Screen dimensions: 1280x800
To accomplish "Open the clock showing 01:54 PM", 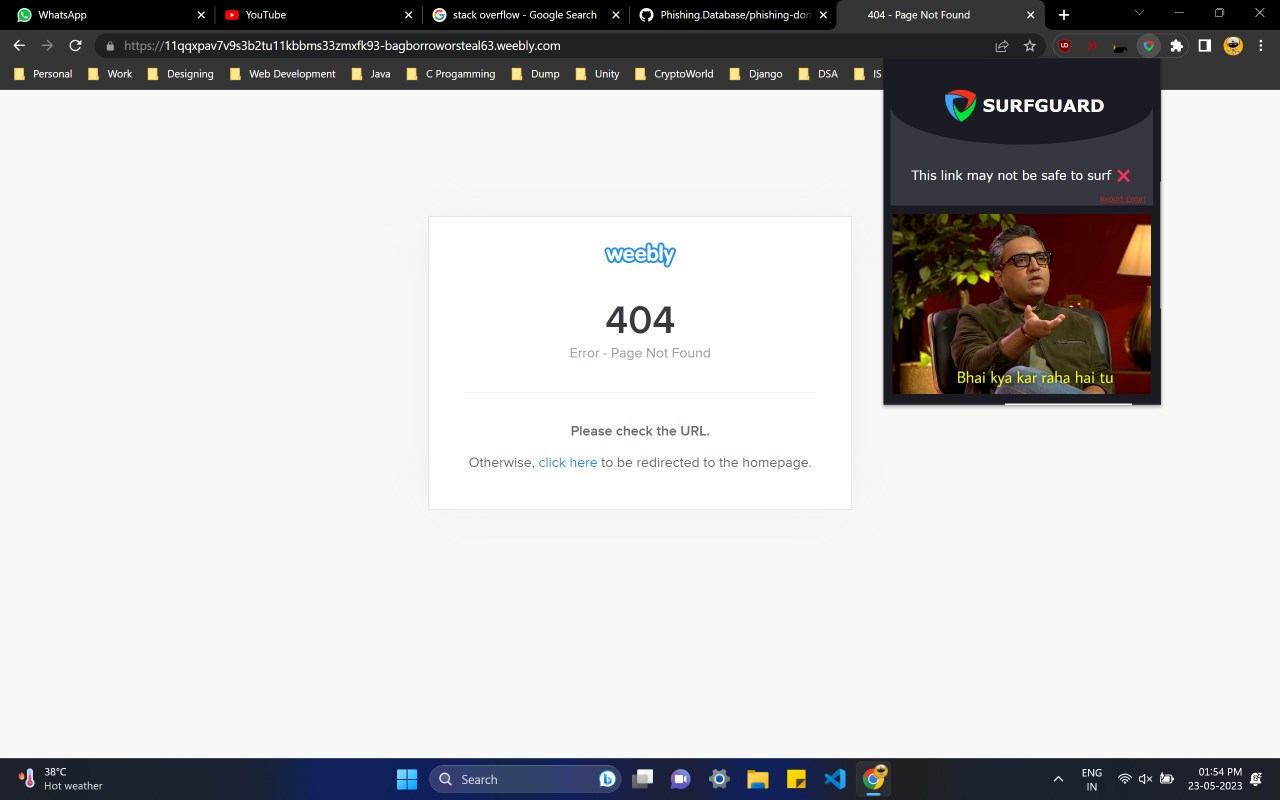I will click(x=1215, y=779).
